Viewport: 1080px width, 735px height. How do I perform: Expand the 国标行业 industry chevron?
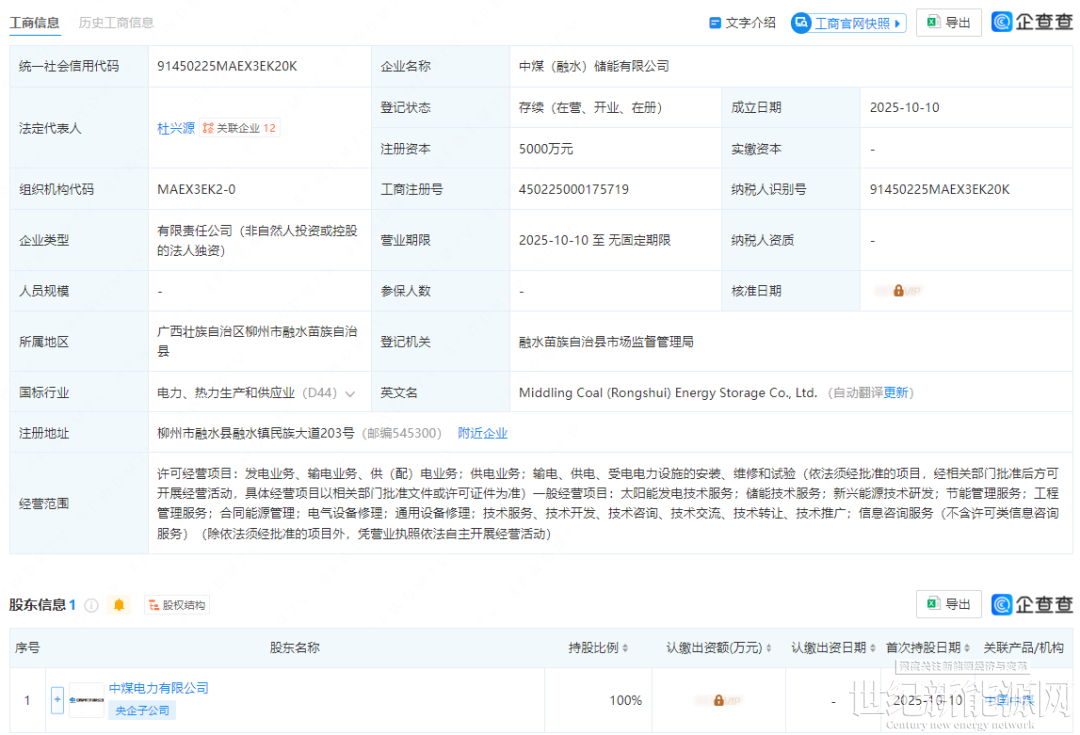tap(350, 394)
